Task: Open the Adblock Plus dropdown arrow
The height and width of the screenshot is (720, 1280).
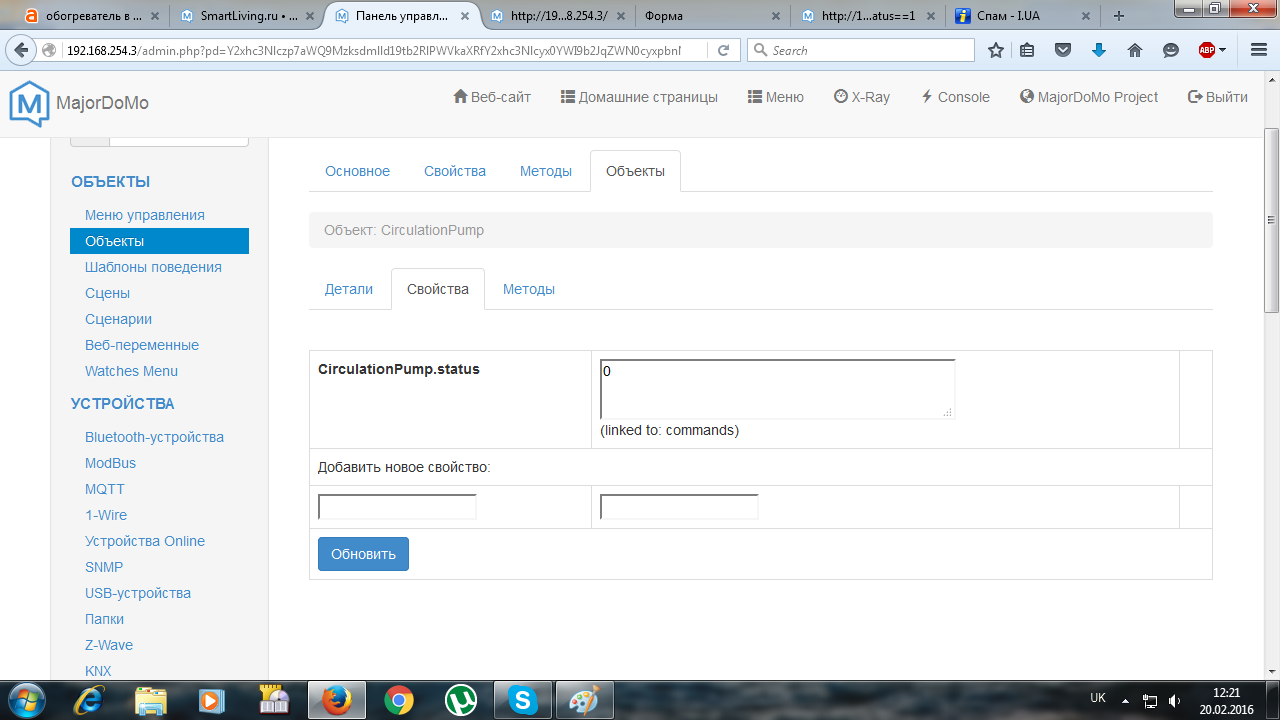Action: [1222, 50]
